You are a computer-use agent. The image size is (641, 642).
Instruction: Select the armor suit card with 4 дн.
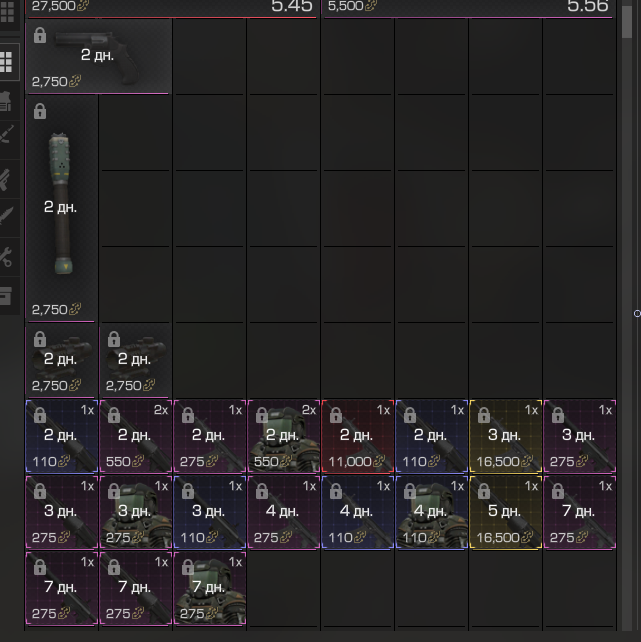[432, 512]
